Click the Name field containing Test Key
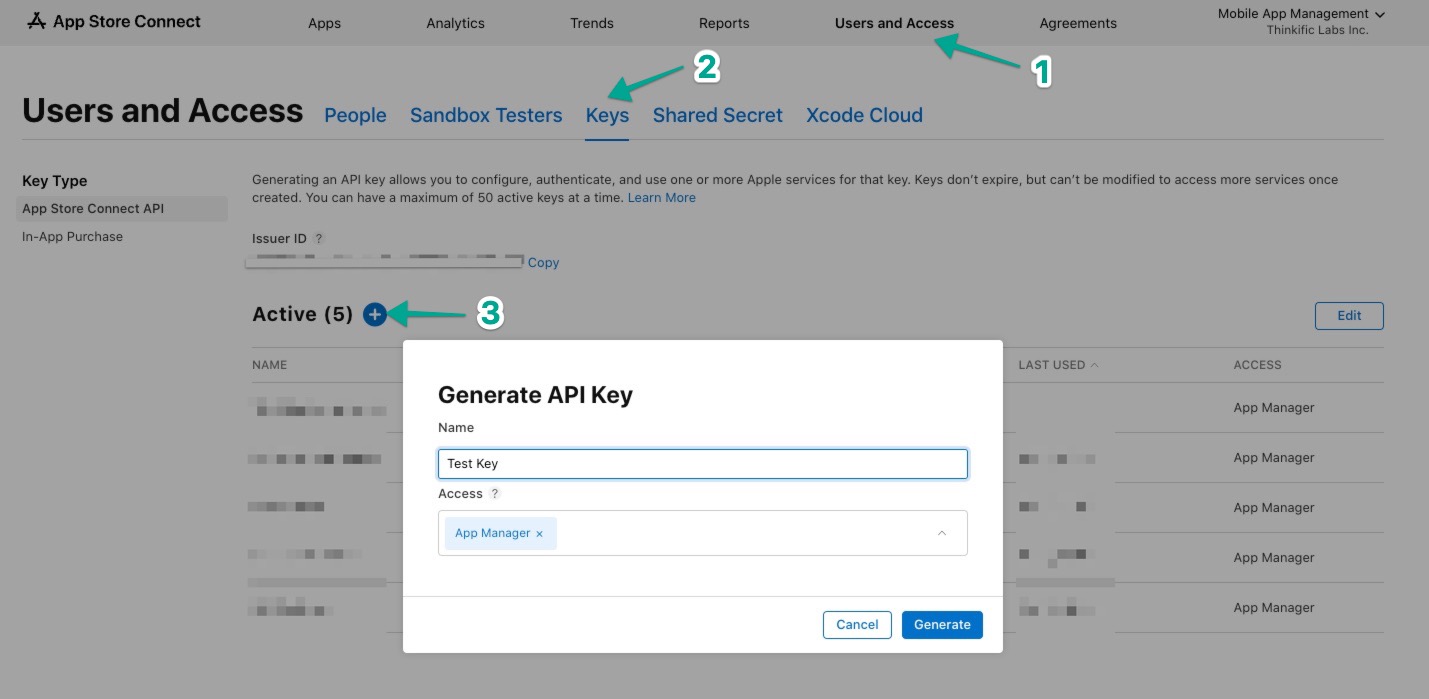The height and width of the screenshot is (699, 1429). [x=703, y=464]
